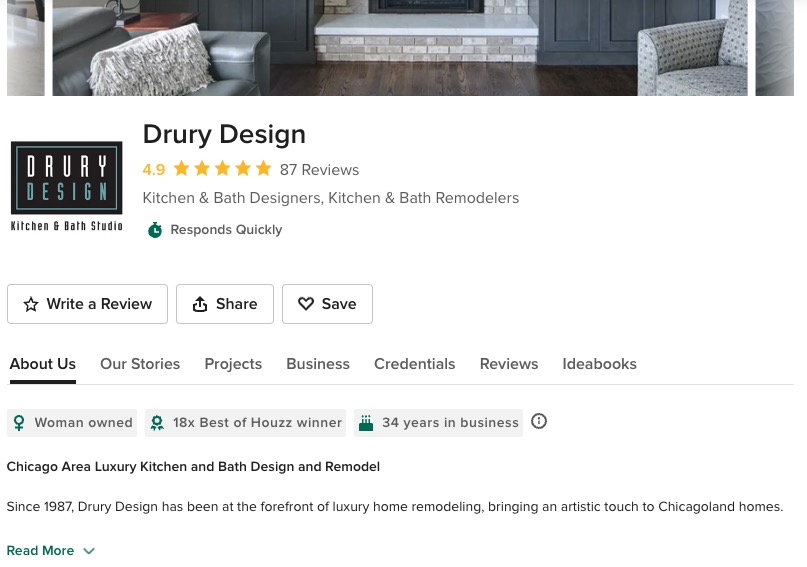
Task: Click the chevron arrow next to Read More
Action: pos(89,551)
